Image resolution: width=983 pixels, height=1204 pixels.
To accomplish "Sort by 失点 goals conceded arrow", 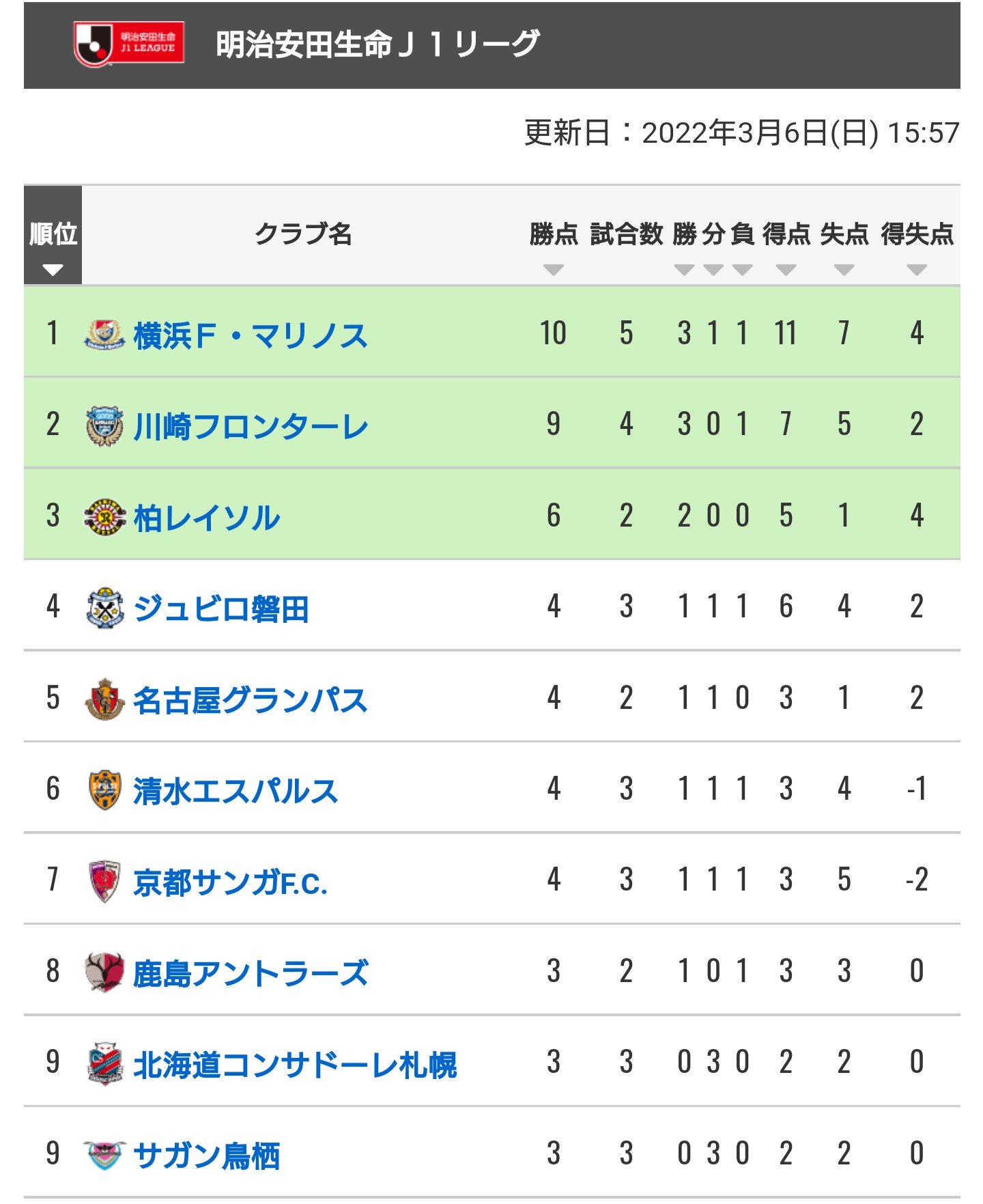I will (x=844, y=270).
